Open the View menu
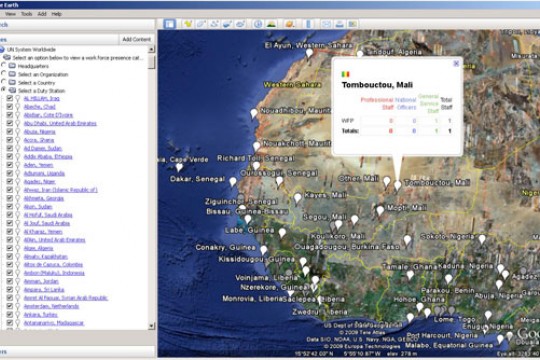This screenshot has height=360, width=540. [10, 14]
